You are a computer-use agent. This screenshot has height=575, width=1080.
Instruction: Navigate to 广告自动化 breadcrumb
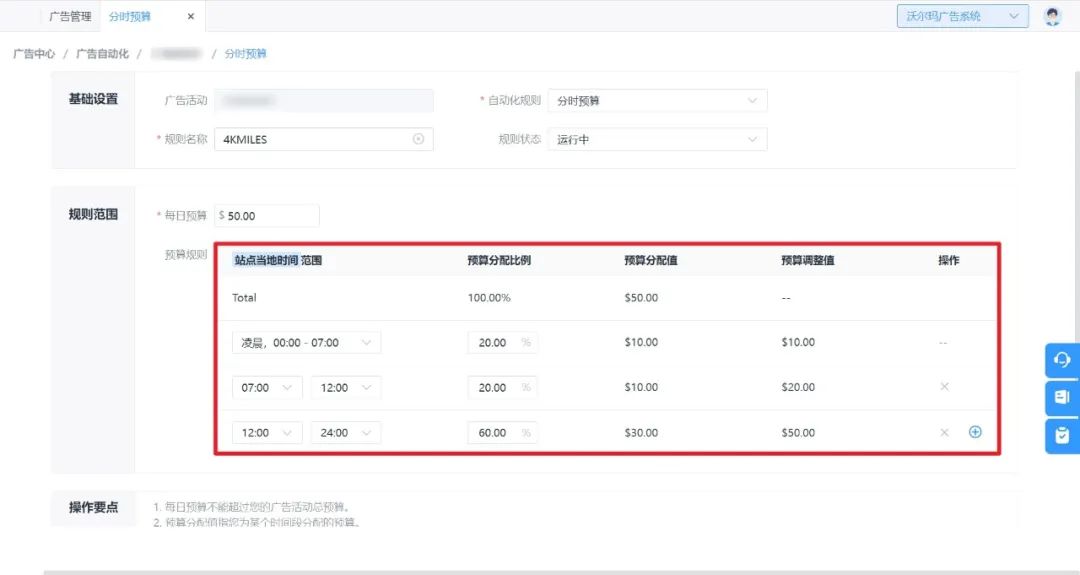click(x=102, y=54)
